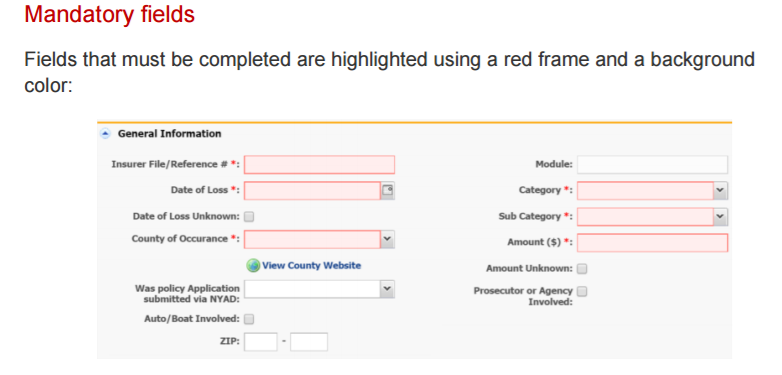782x375 pixels.
Task: Tick Prosecutor or Agency Involved checkbox
Action: pyautogui.click(x=582, y=291)
